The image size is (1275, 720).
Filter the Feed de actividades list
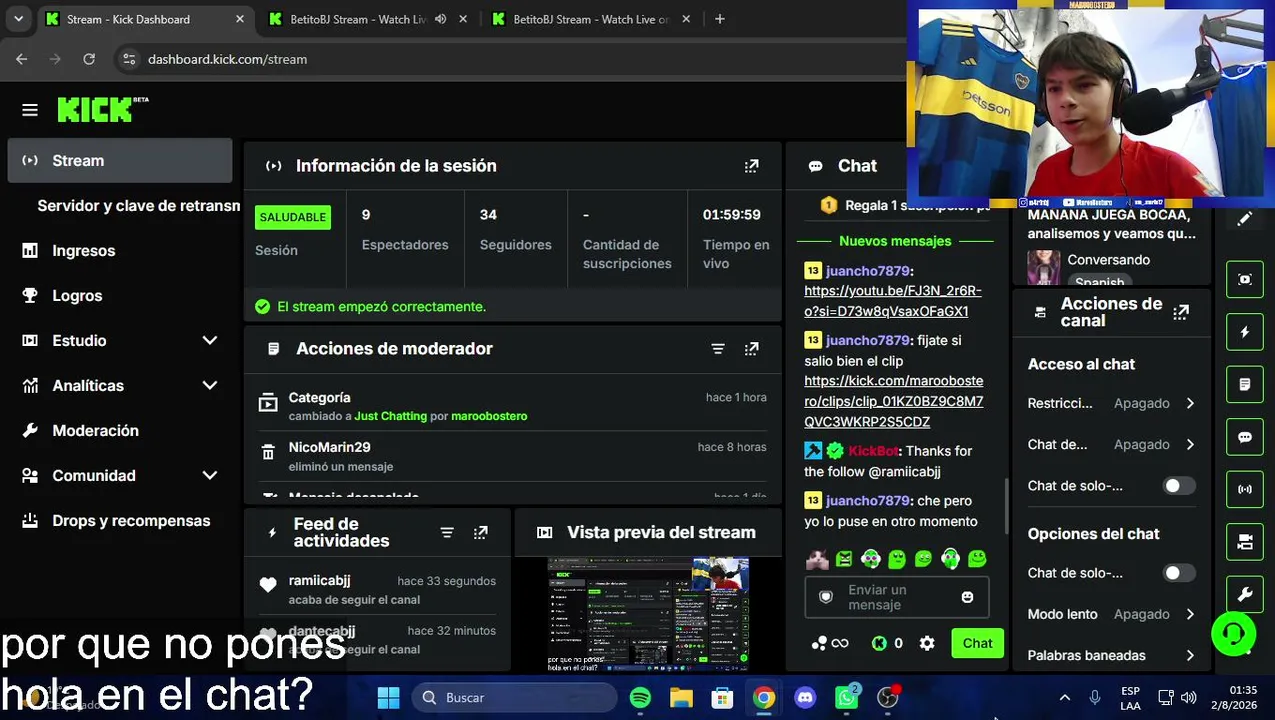[x=447, y=533]
